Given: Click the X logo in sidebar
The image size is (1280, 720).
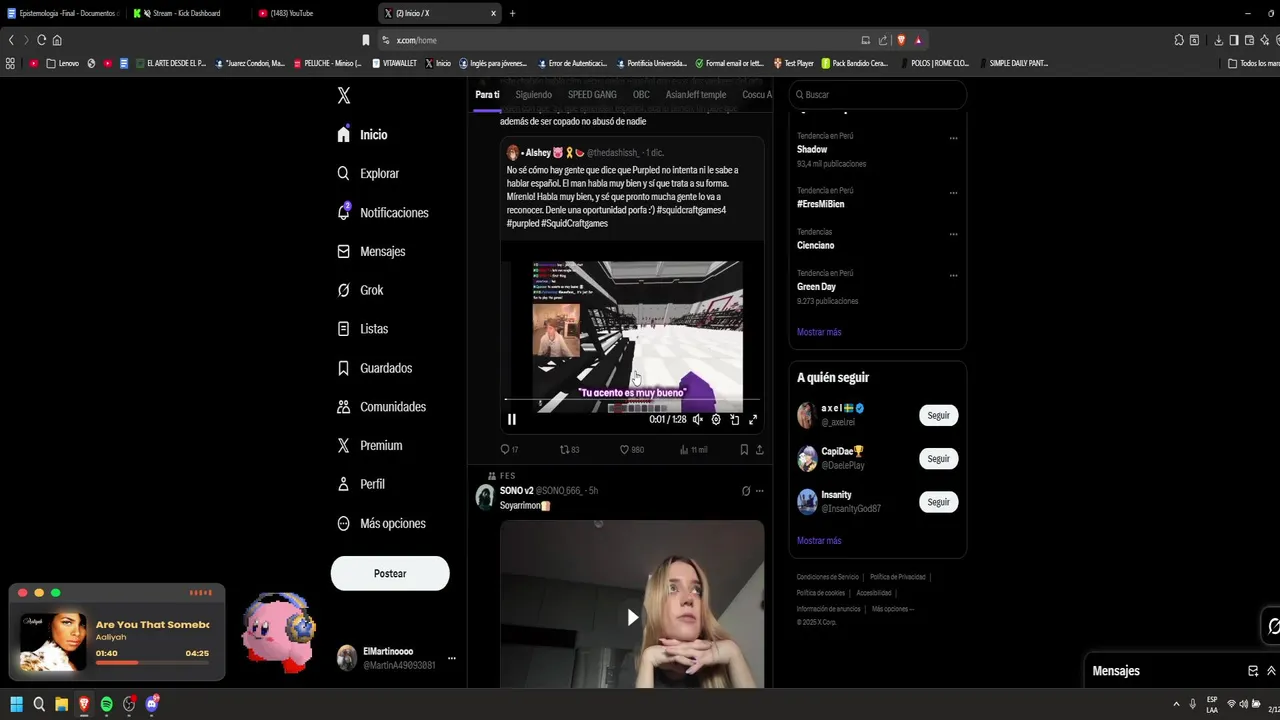Looking at the screenshot, I should tap(344, 95).
